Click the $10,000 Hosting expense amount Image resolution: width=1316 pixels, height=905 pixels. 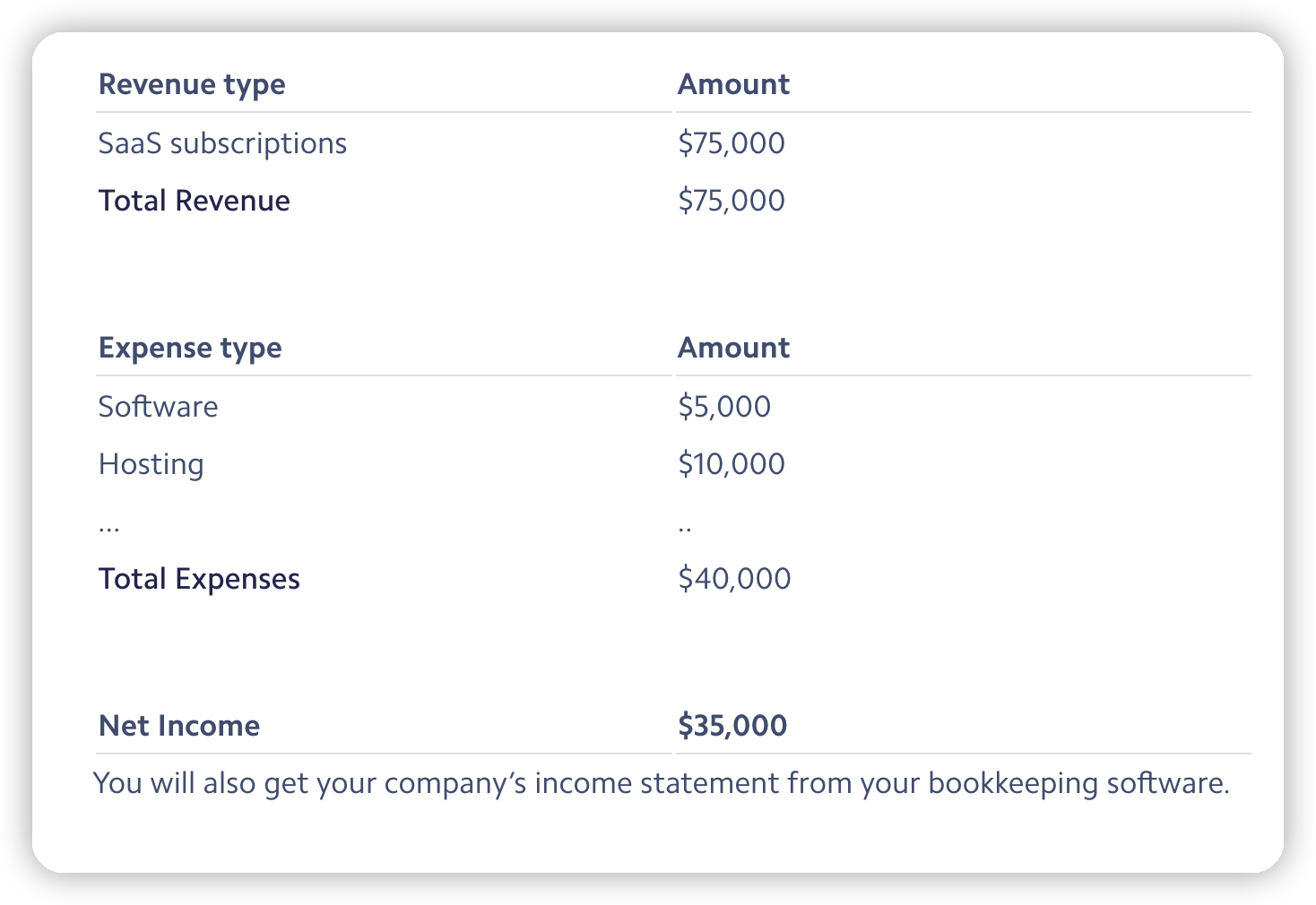(x=731, y=465)
